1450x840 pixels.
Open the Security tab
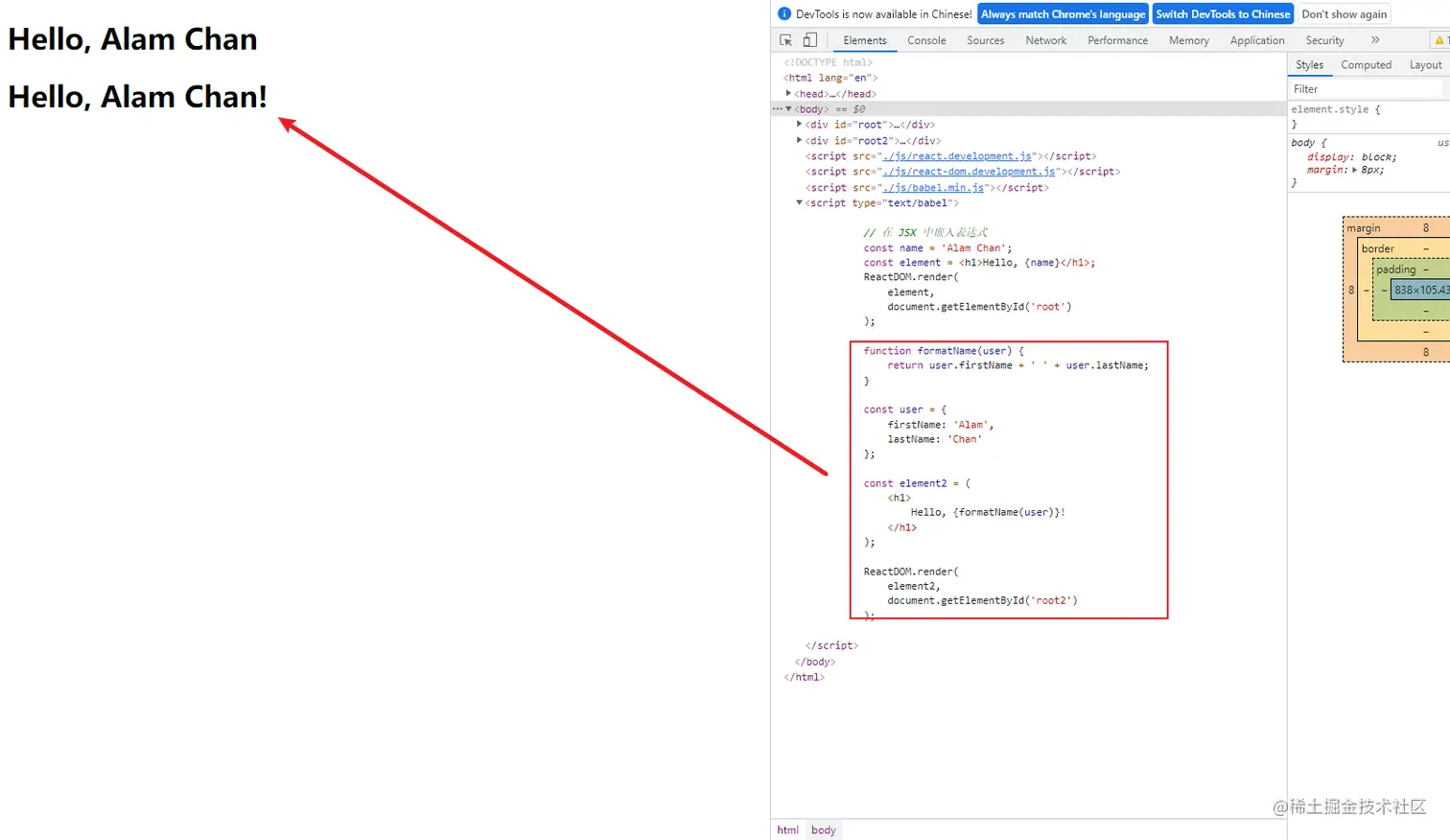(1324, 40)
